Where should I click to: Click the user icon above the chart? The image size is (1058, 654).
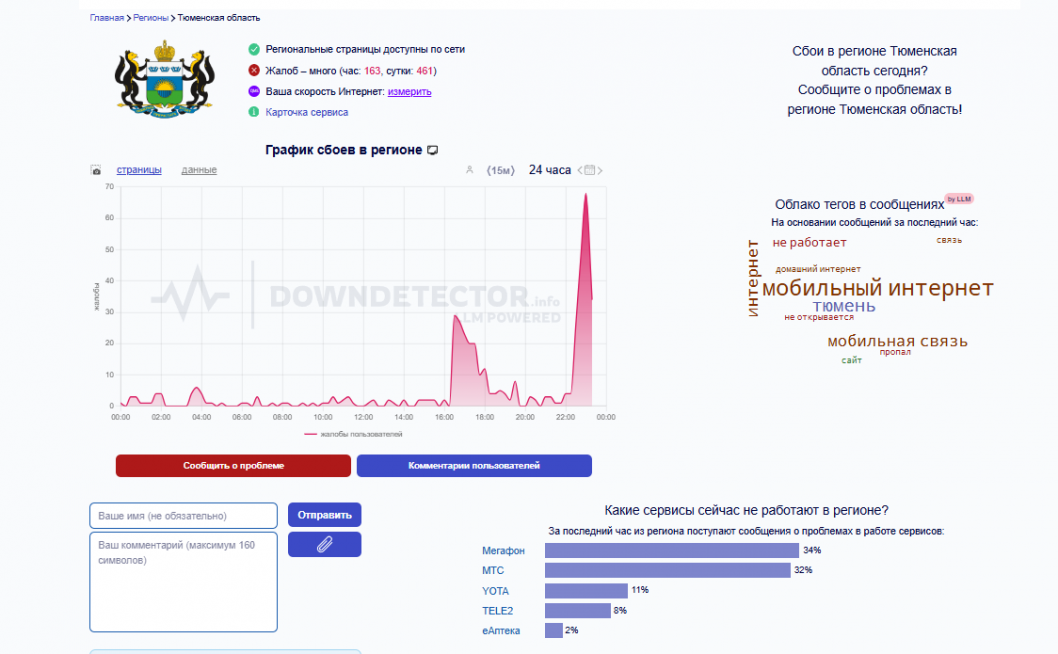pos(469,170)
